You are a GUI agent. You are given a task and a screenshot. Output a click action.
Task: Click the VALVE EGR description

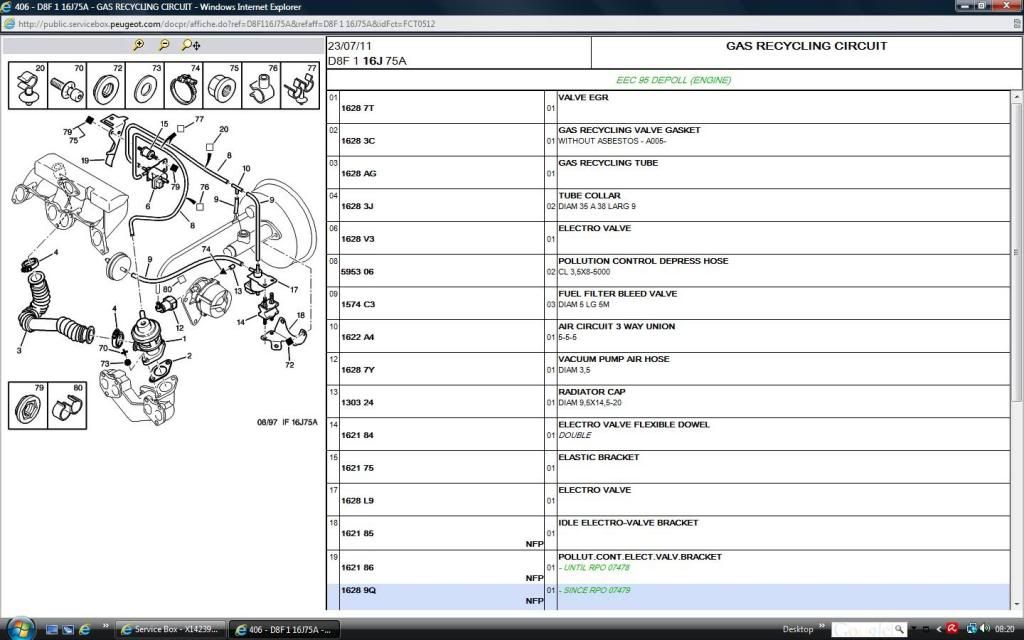point(583,97)
